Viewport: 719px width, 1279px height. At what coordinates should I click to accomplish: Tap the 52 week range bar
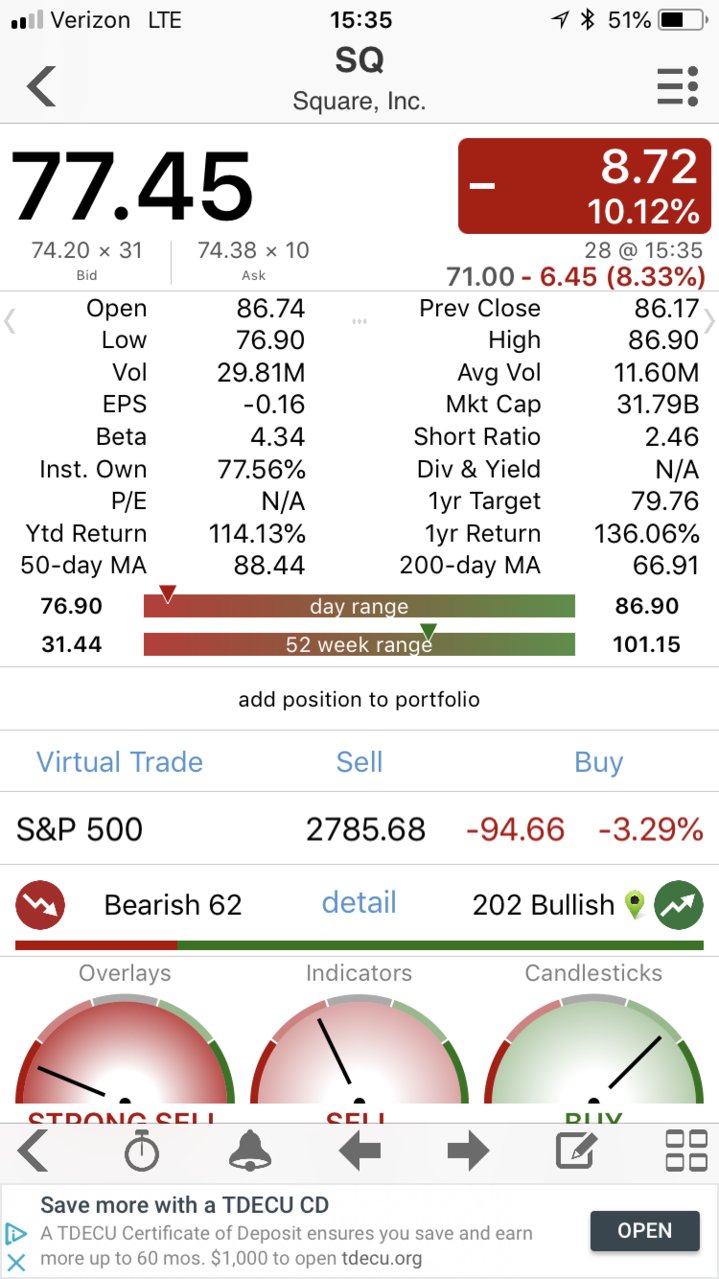tap(359, 644)
